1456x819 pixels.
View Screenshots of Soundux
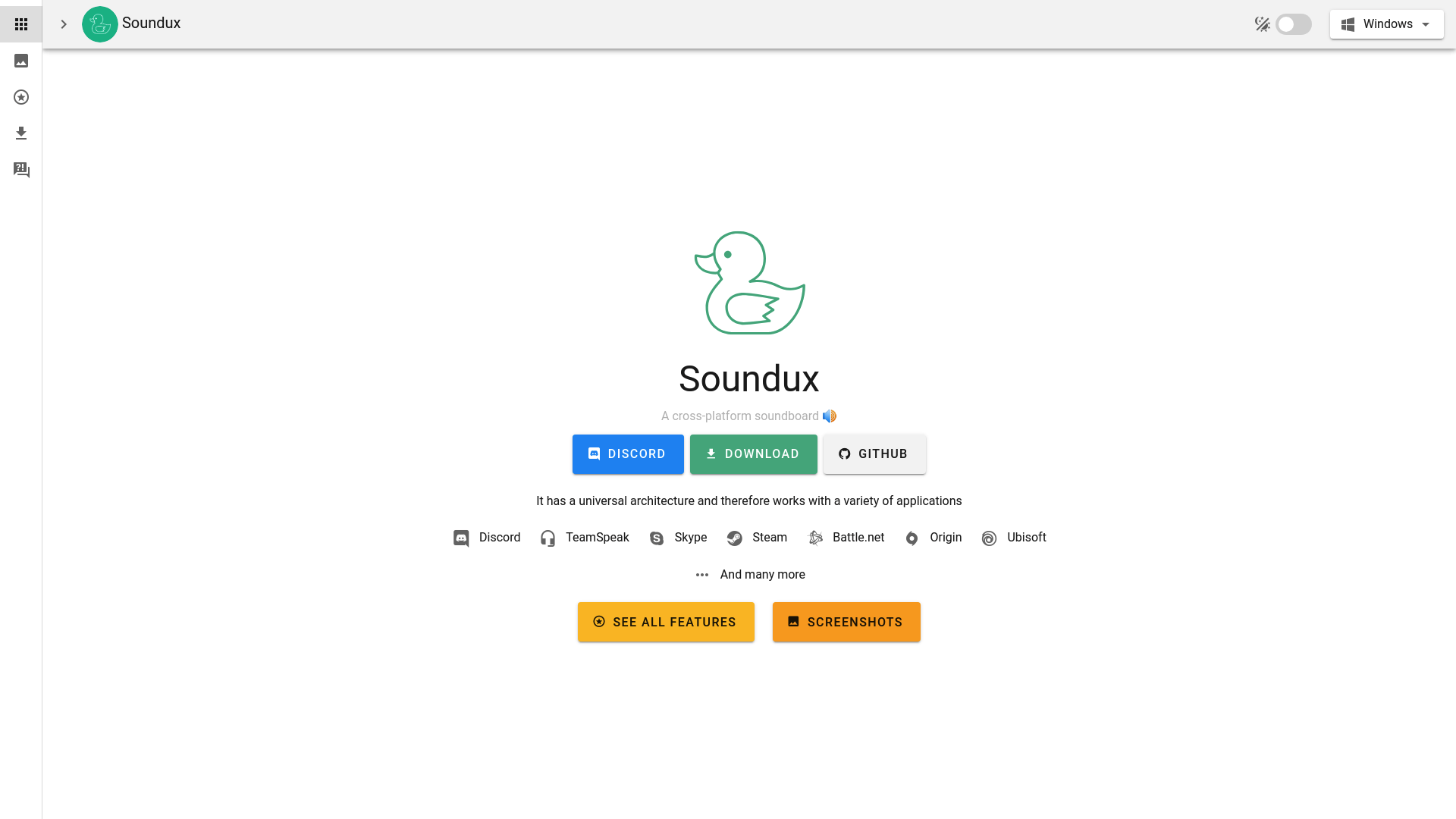tap(846, 622)
